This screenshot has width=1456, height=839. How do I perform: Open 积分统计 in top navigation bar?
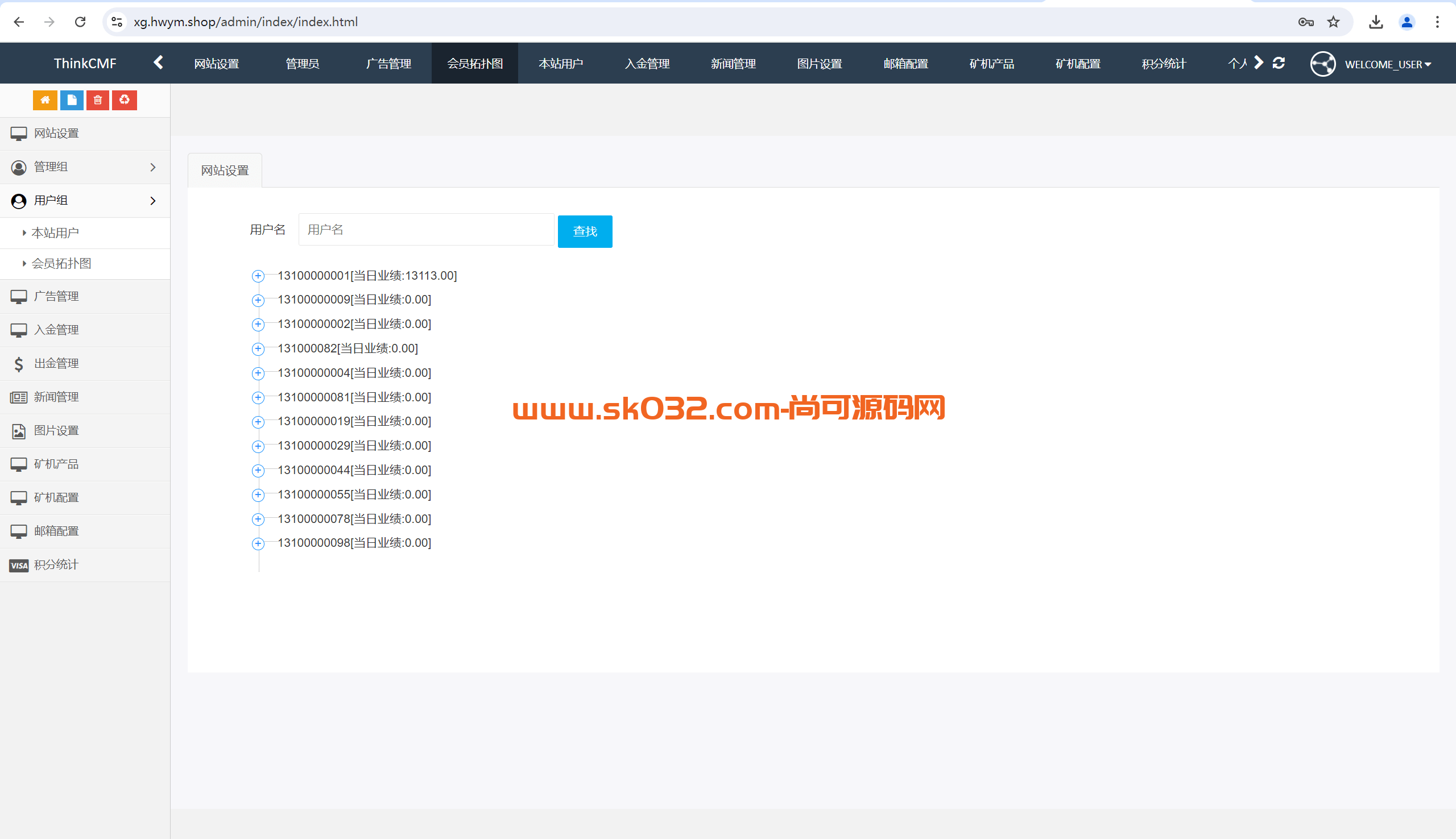1164,64
